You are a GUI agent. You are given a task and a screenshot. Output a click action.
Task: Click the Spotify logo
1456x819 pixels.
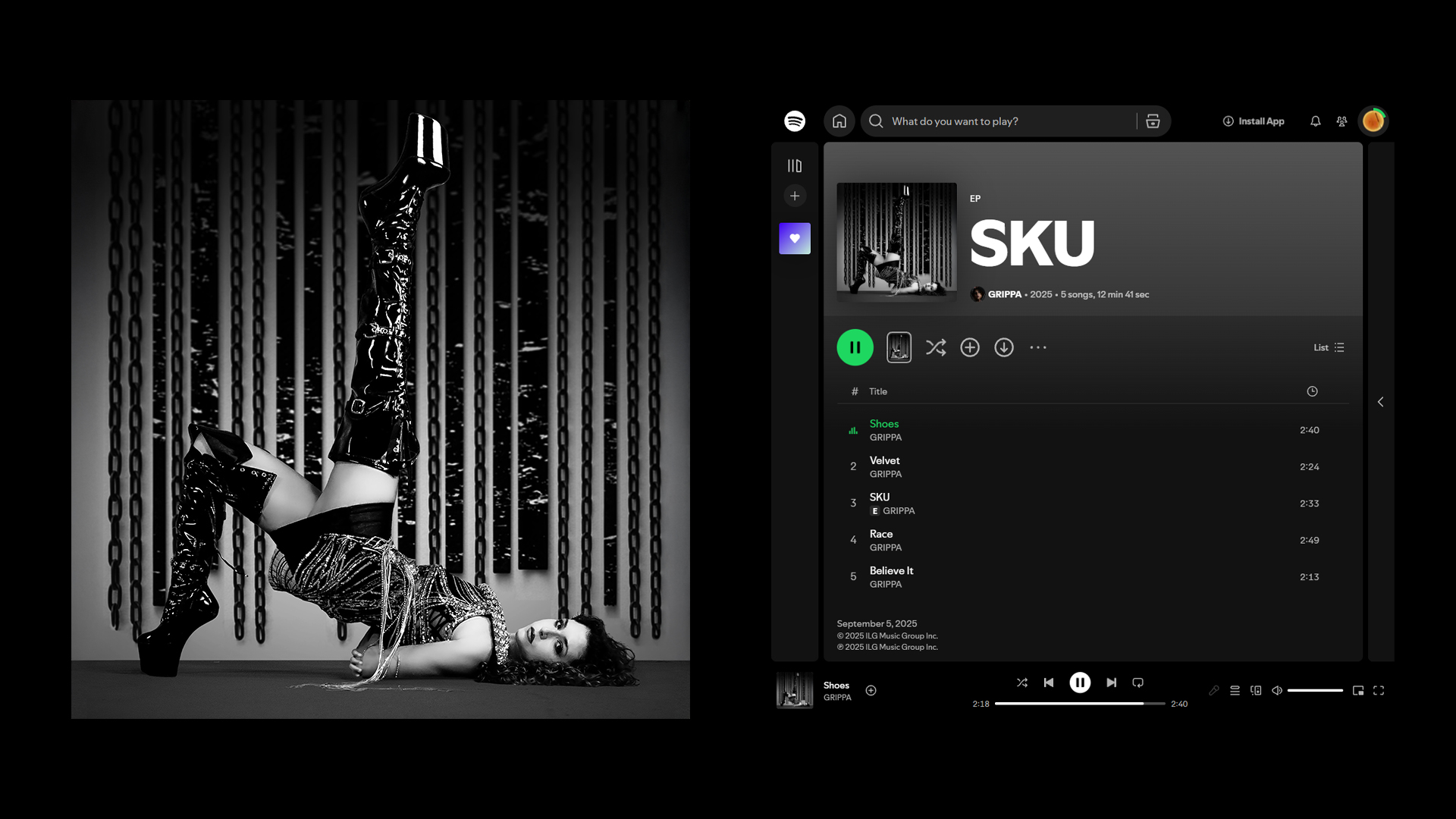pos(795,121)
